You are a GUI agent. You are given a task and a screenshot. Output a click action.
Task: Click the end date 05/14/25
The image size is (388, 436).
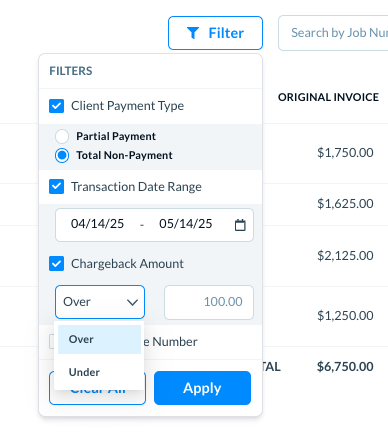[x=186, y=224]
